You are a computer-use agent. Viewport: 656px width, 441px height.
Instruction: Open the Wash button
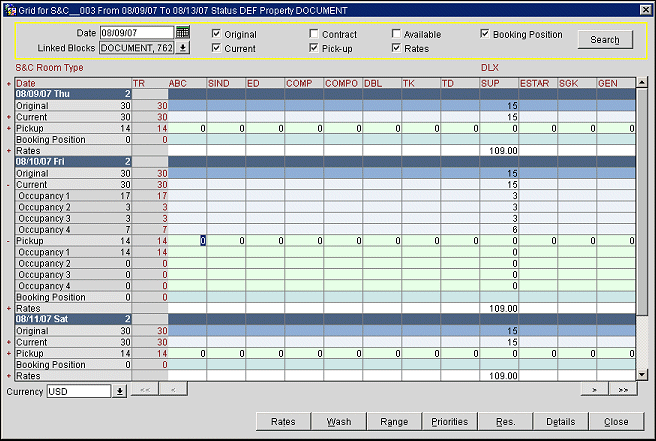pyautogui.click(x=338, y=422)
